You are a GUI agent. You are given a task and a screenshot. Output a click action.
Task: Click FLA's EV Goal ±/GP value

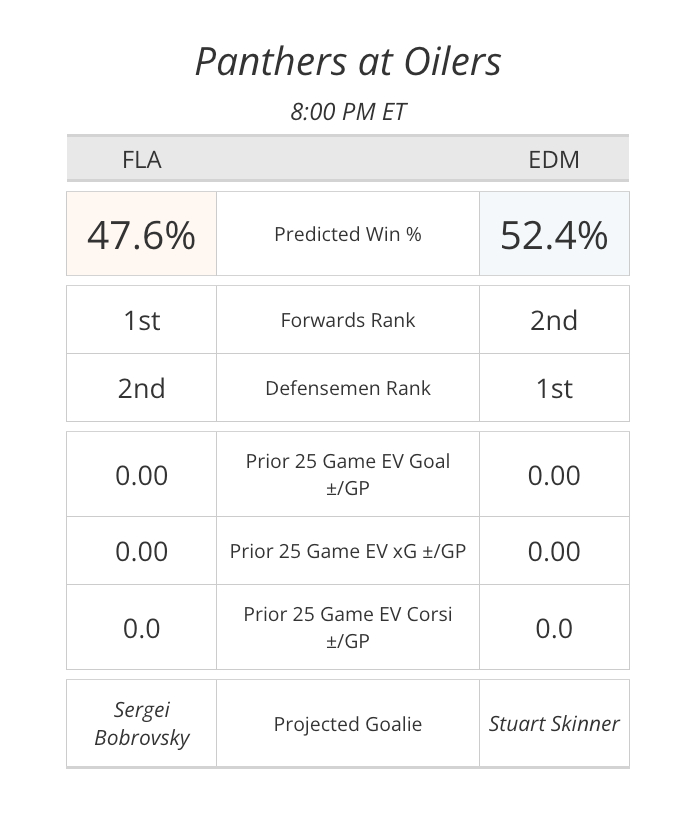[141, 475]
